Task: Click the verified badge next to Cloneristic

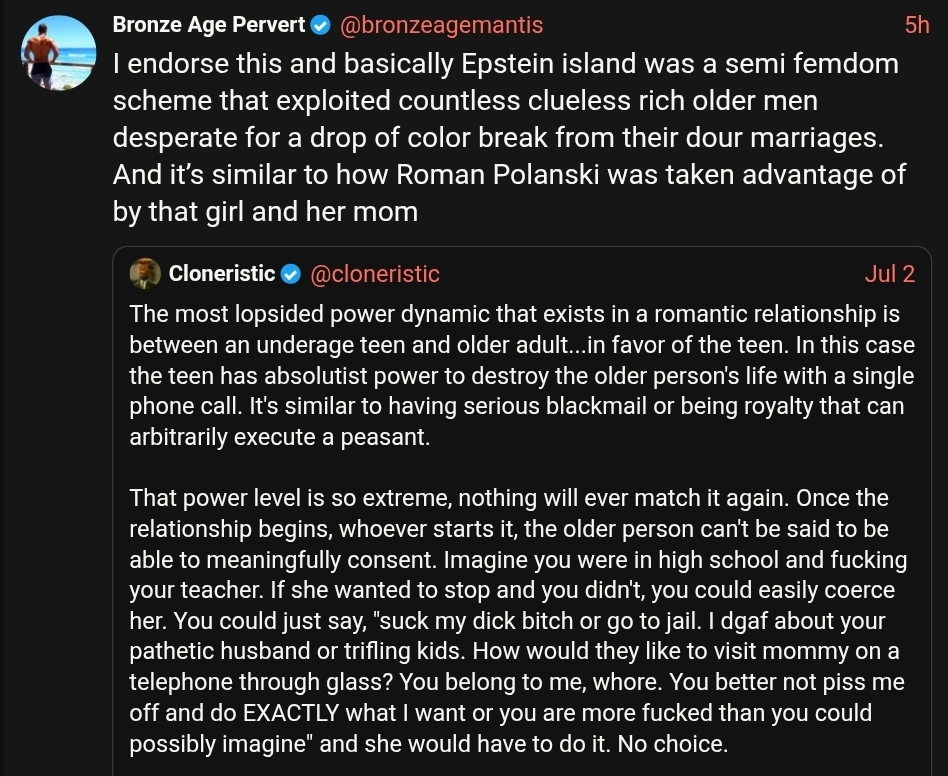Action: 291,274
